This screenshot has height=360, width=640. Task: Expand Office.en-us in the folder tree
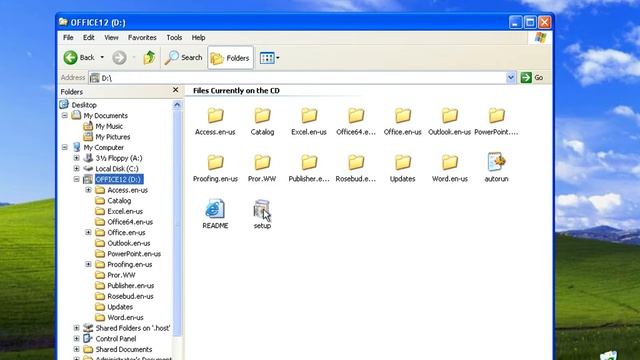pos(89,232)
